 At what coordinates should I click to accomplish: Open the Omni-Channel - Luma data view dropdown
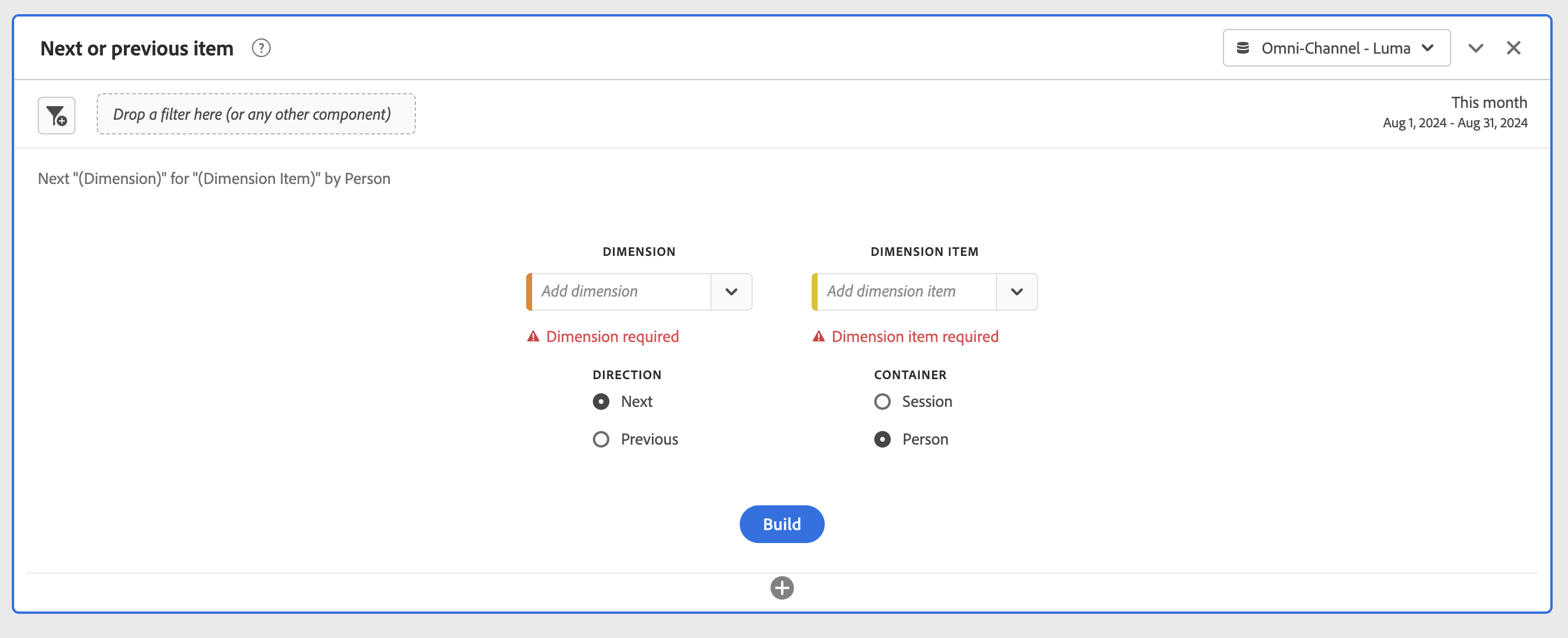pyautogui.click(x=1336, y=48)
